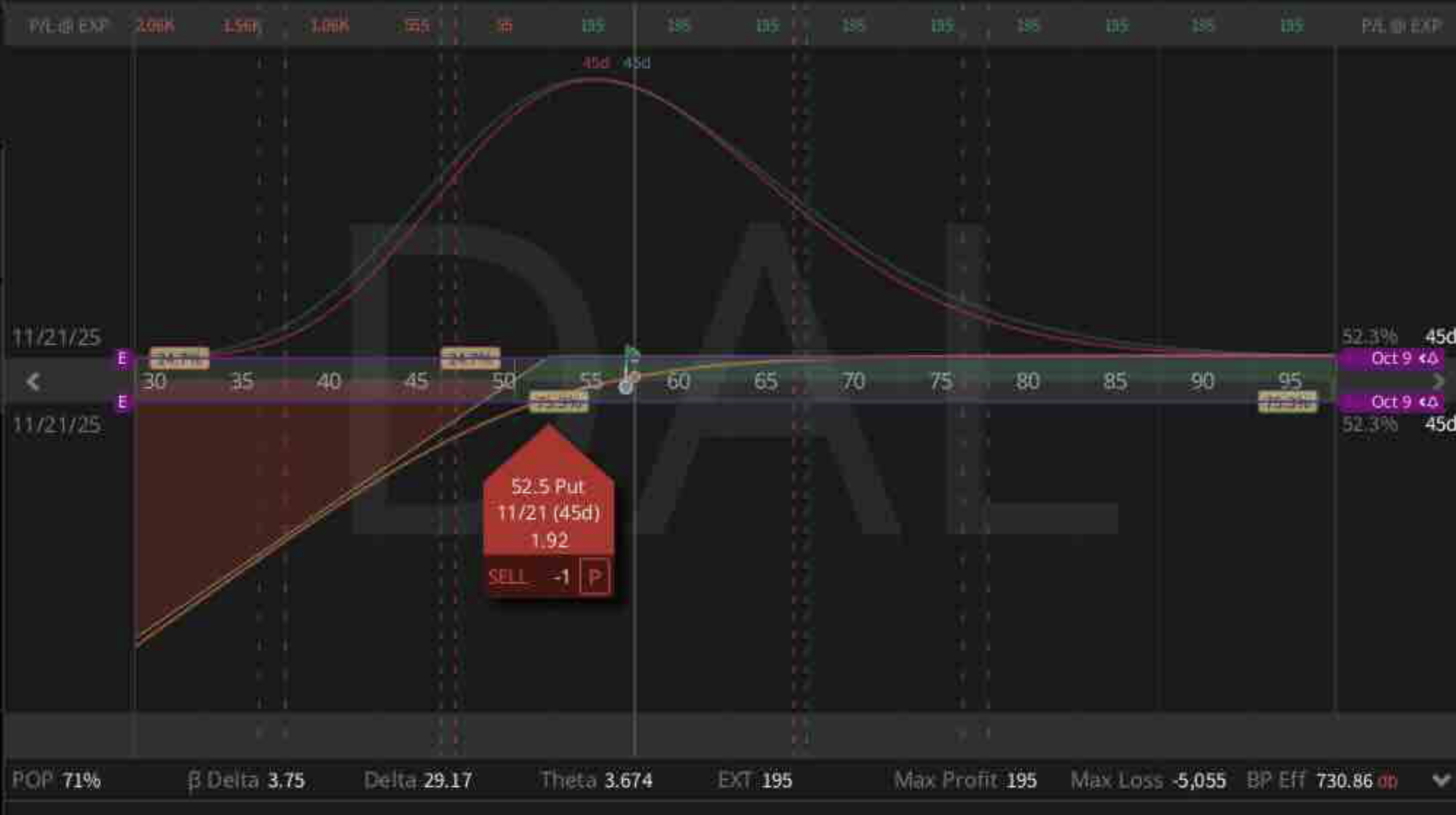Toggle the P put/call box on order tile
The width and height of the screenshot is (1456, 815).
pos(595,577)
